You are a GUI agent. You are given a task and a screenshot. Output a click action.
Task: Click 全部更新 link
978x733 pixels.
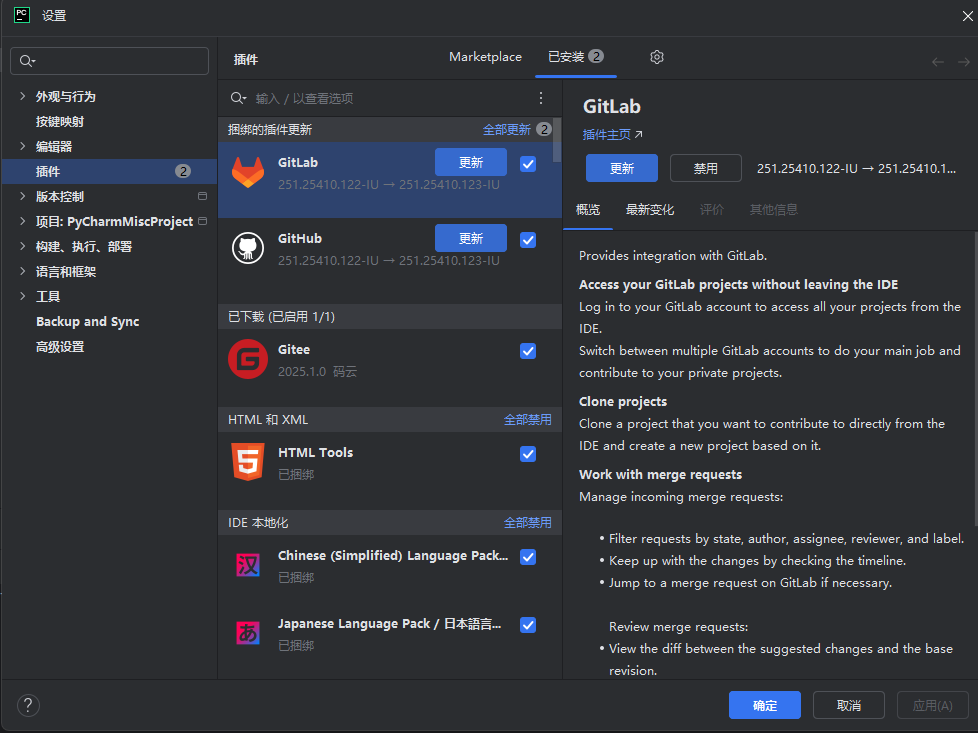[x=506, y=130]
